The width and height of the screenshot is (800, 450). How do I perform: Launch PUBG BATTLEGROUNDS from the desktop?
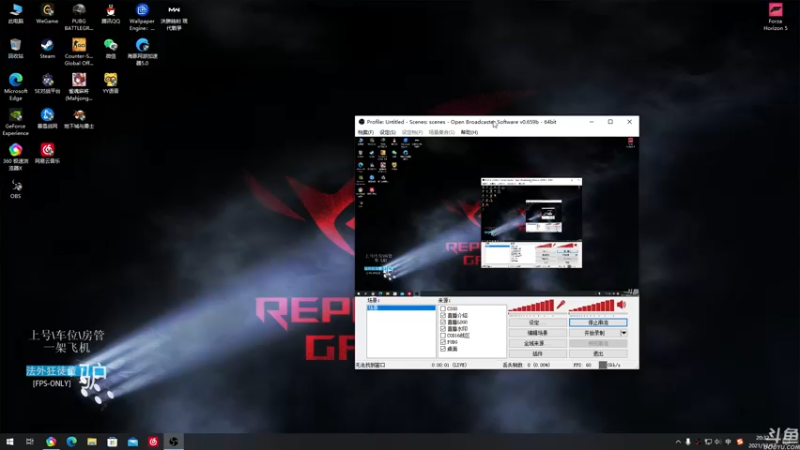pos(79,17)
